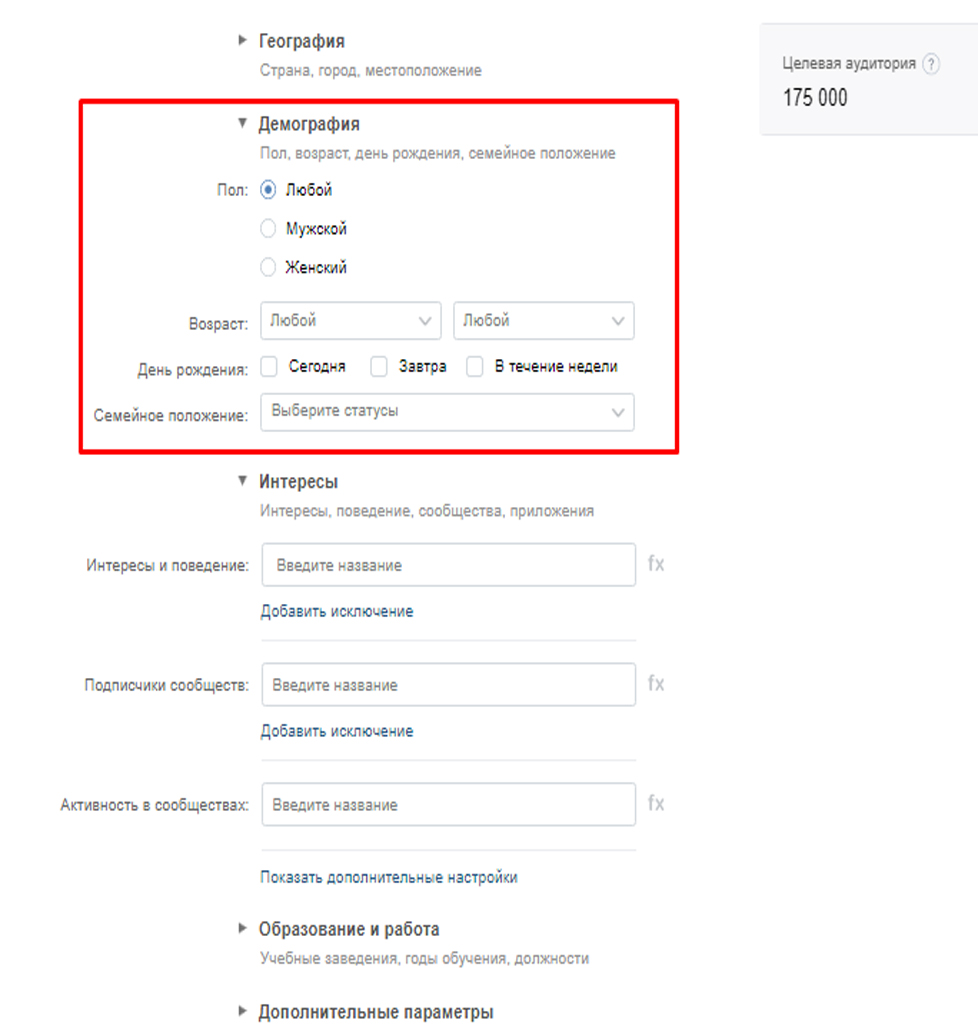Screen dimensions: 978x1029
Task: Open the minimum age dropdown
Action: coord(350,321)
